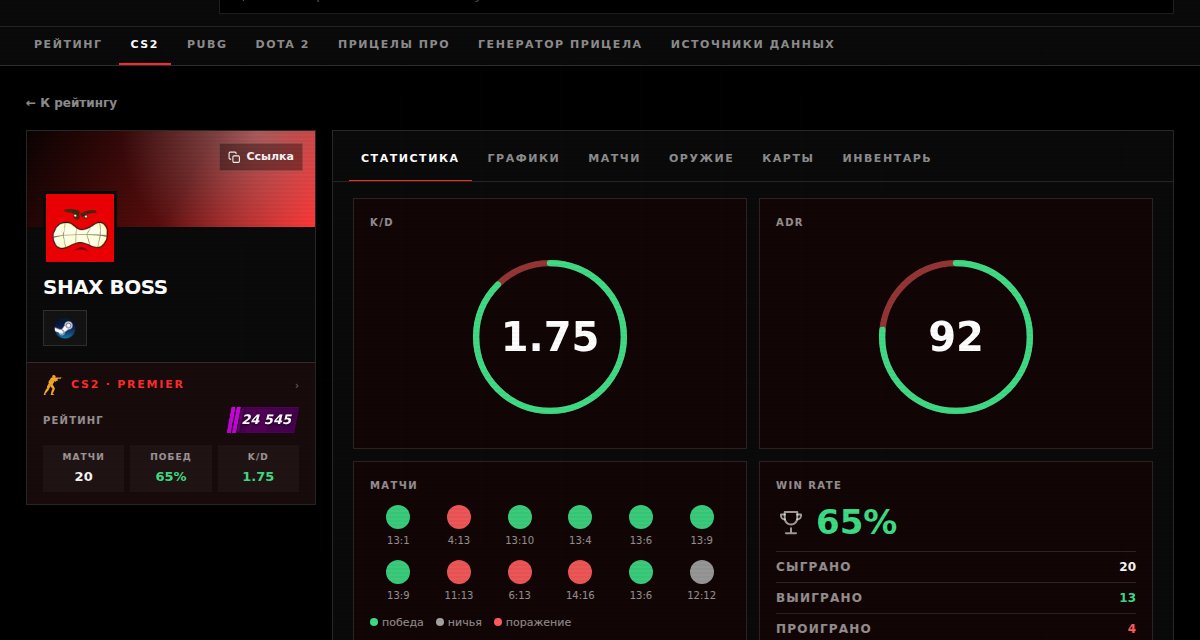Switch to the ИНВЕНТАРЬ profile tab
This screenshot has width=1200, height=640.
point(887,158)
